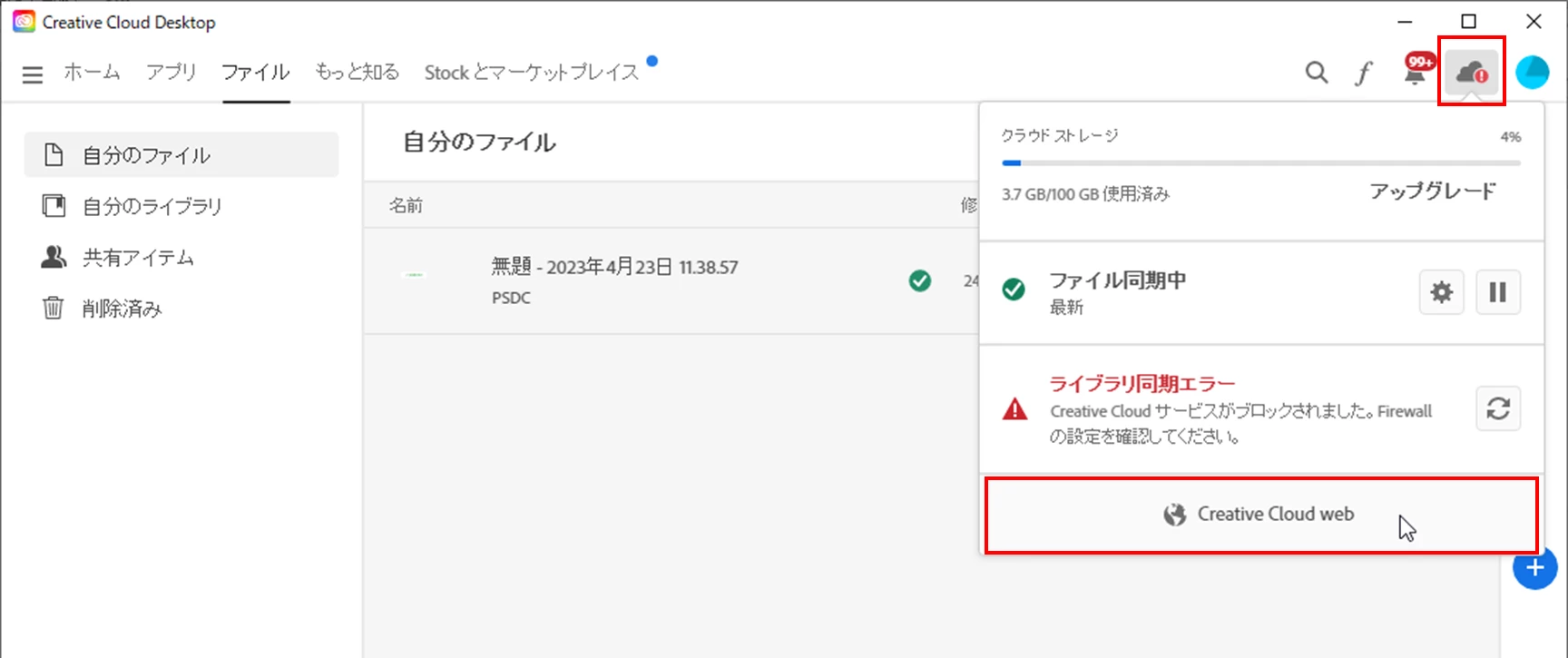Click the 3.7 GB/100 GB 使用済み text

point(1085,194)
